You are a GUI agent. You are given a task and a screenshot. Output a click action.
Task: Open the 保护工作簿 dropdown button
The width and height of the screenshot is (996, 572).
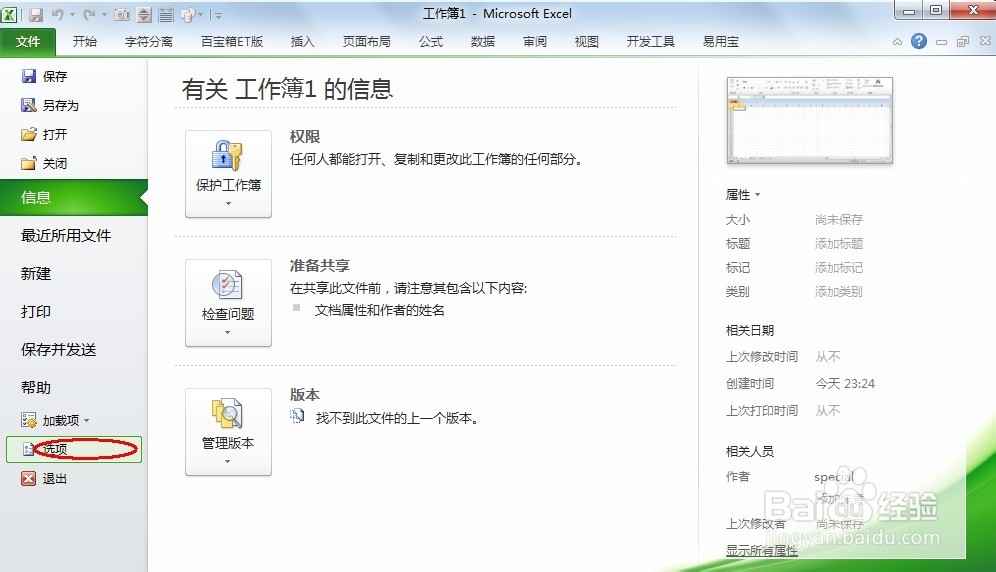click(x=228, y=174)
